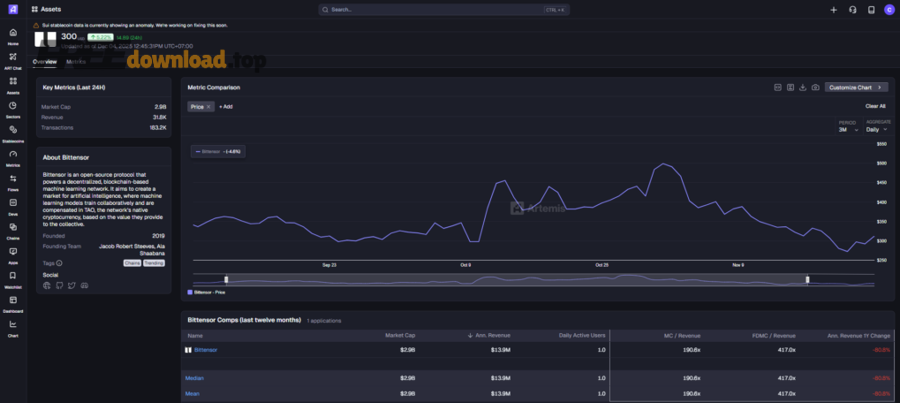Click + Add metric button

(226, 107)
